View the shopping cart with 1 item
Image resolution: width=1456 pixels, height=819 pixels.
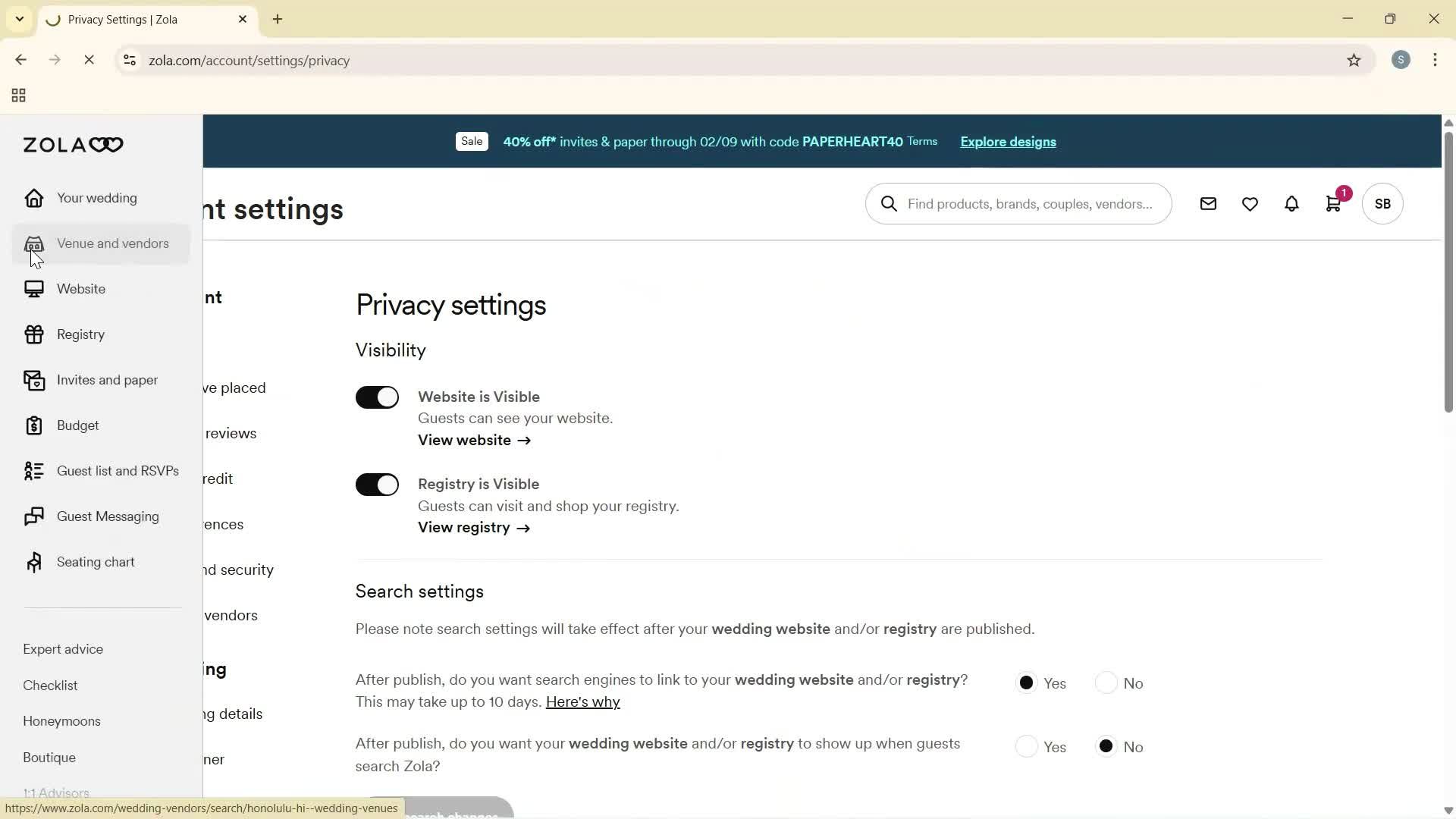click(x=1334, y=203)
